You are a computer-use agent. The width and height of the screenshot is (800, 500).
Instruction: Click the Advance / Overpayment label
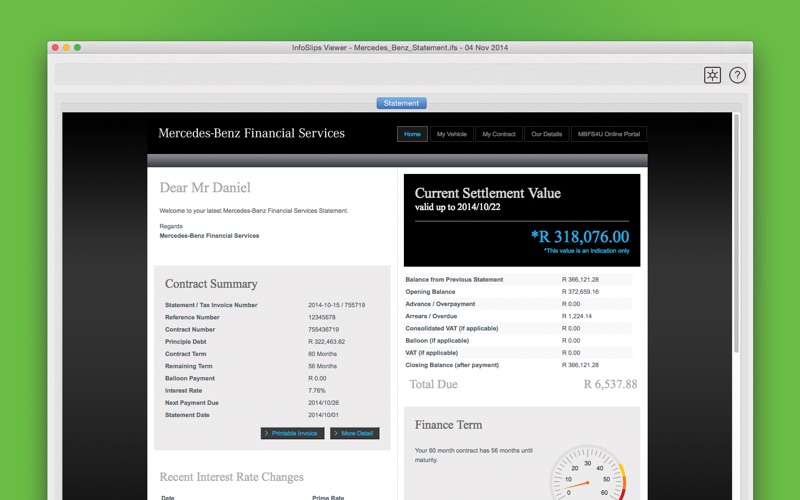440,304
